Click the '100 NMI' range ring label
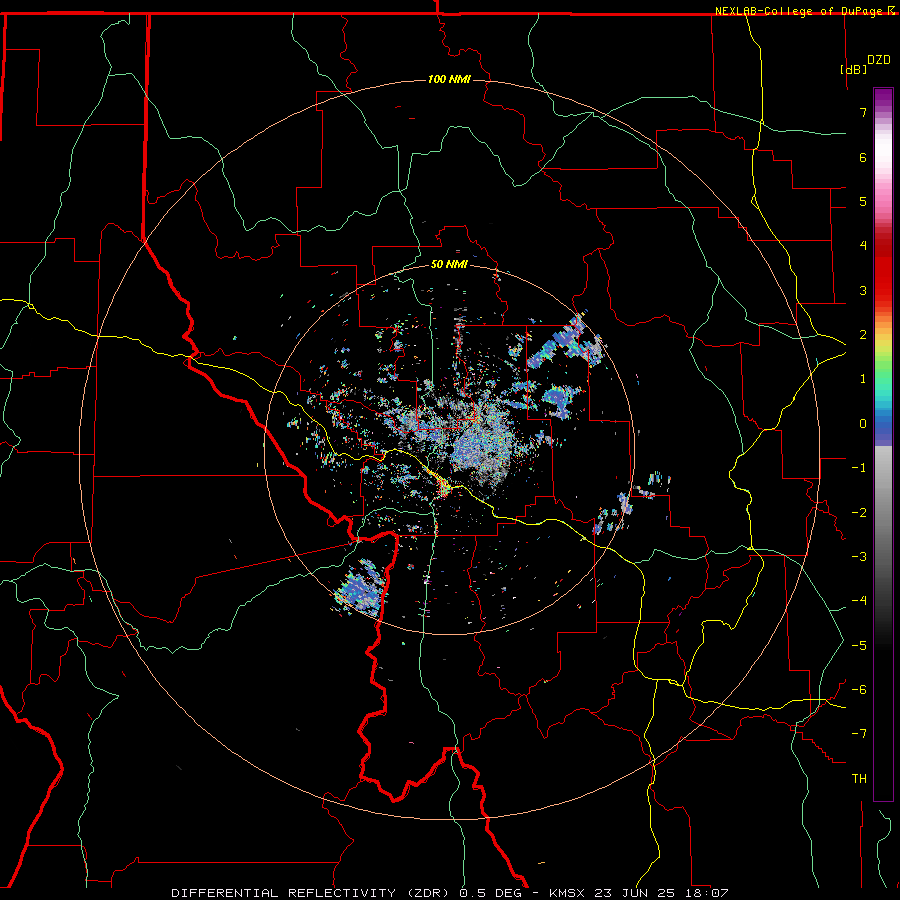This screenshot has height=900, width=900. point(449,79)
